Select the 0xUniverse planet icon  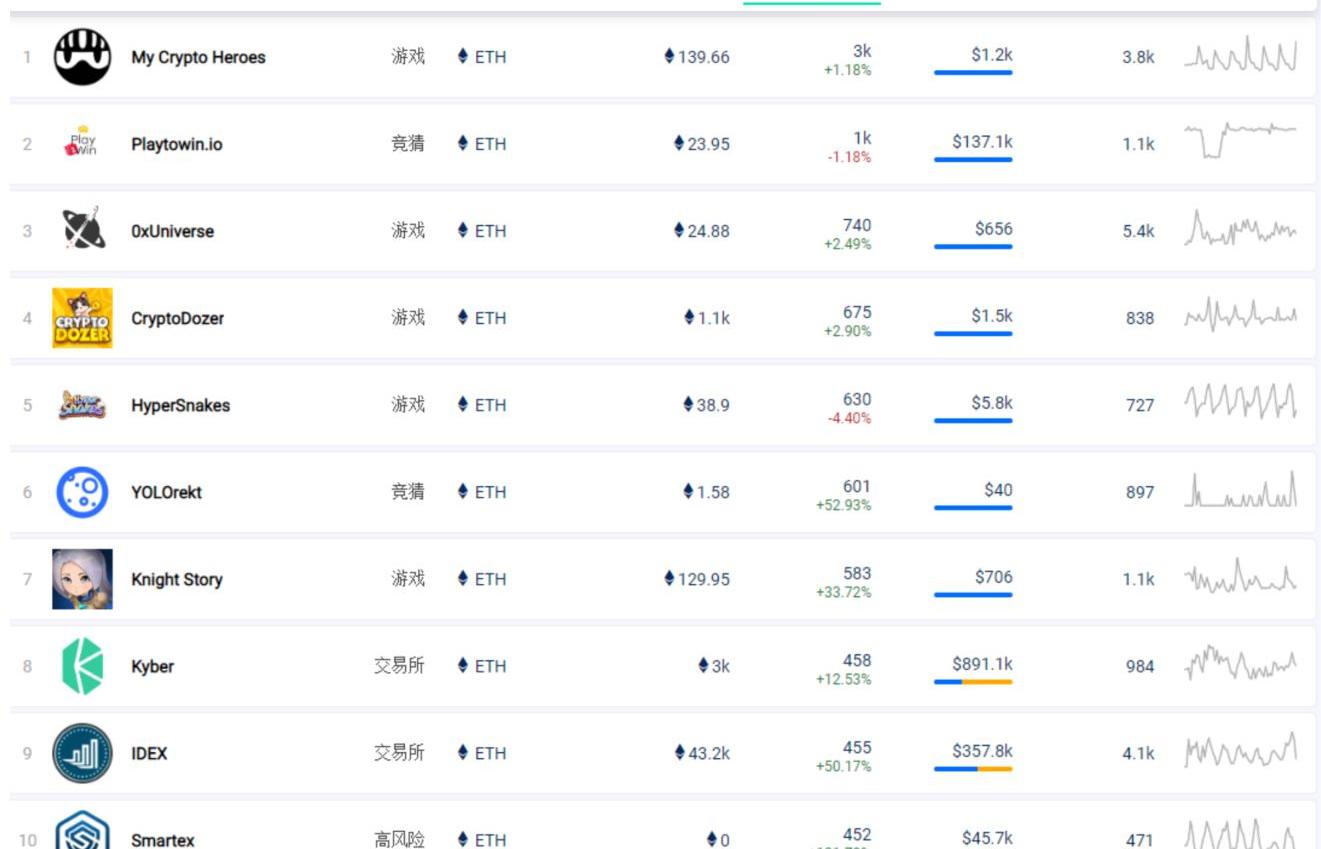tap(82, 230)
